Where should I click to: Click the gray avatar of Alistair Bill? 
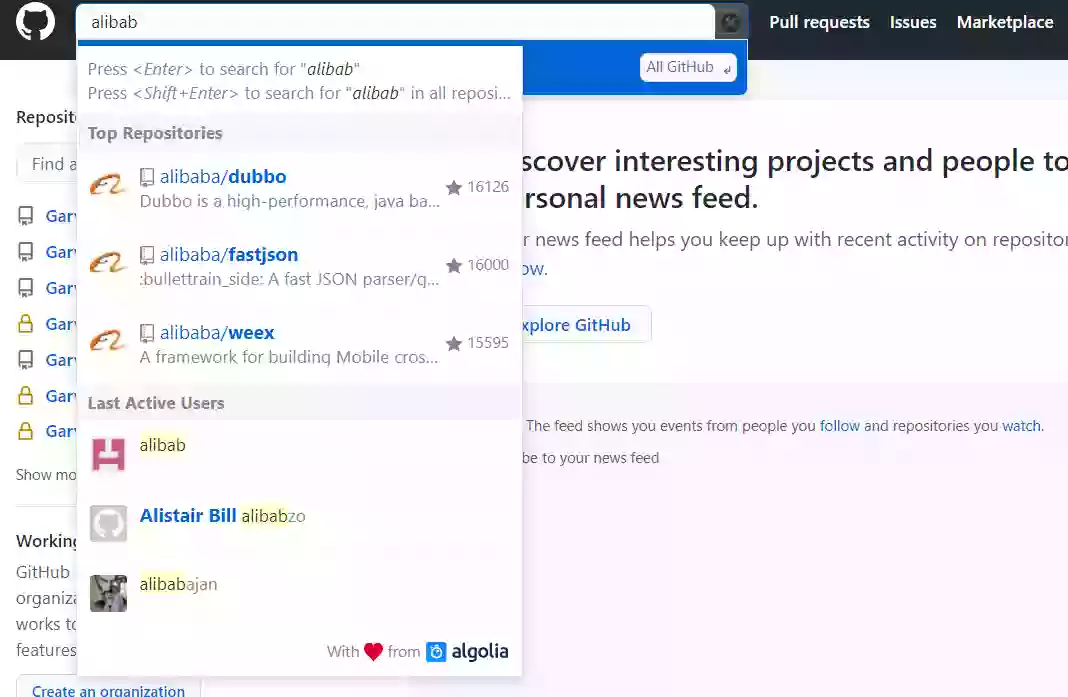[x=108, y=523]
